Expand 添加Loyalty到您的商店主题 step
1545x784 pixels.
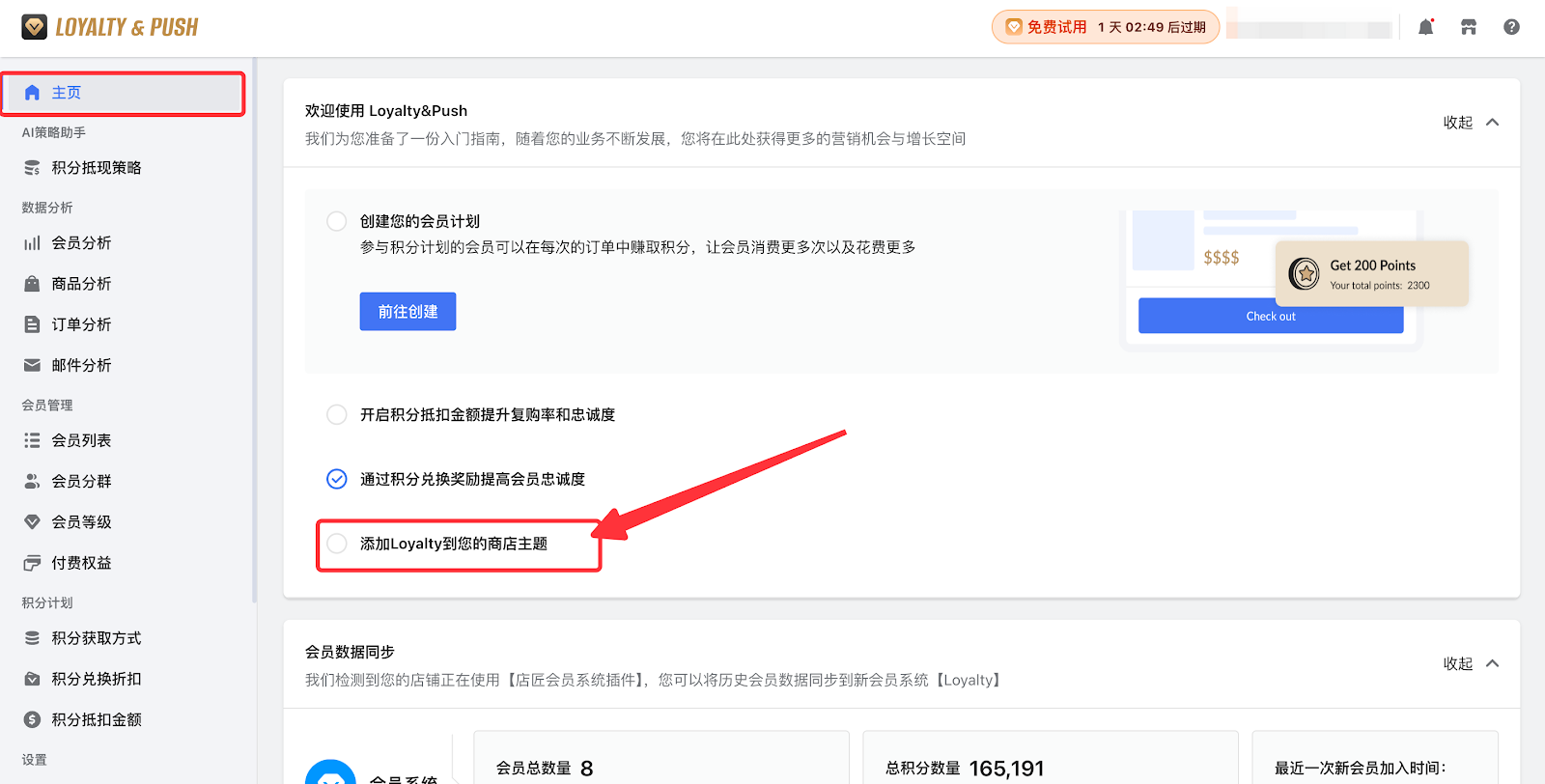point(453,544)
